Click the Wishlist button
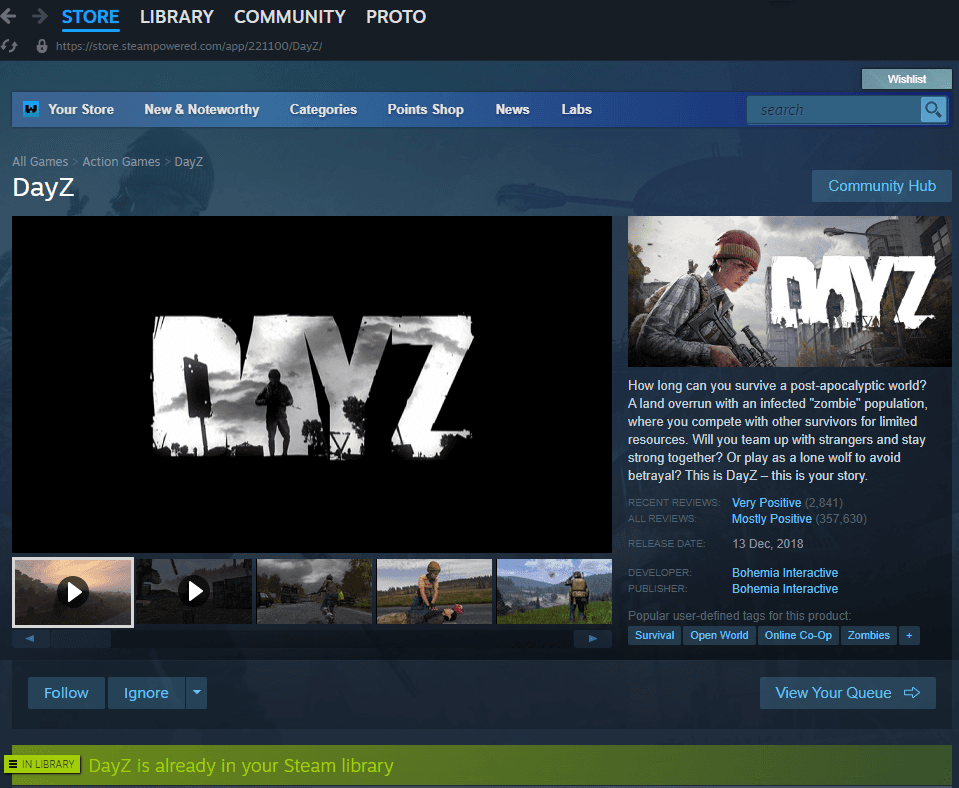Viewport: 959px width, 788px height. point(906,79)
